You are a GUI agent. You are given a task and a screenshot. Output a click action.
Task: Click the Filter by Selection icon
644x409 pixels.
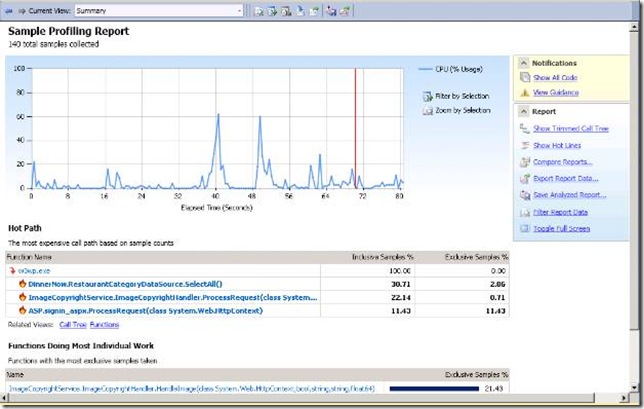428,96
